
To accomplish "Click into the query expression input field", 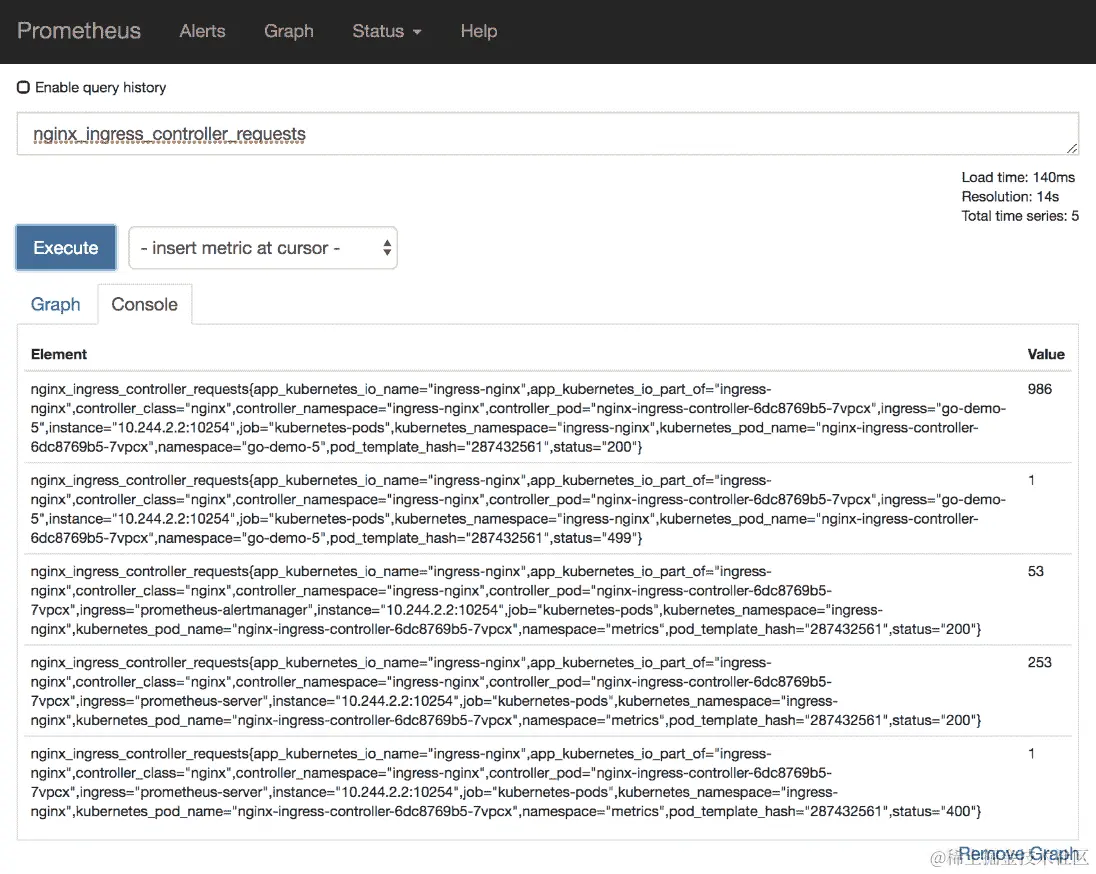I will point(547,134).
